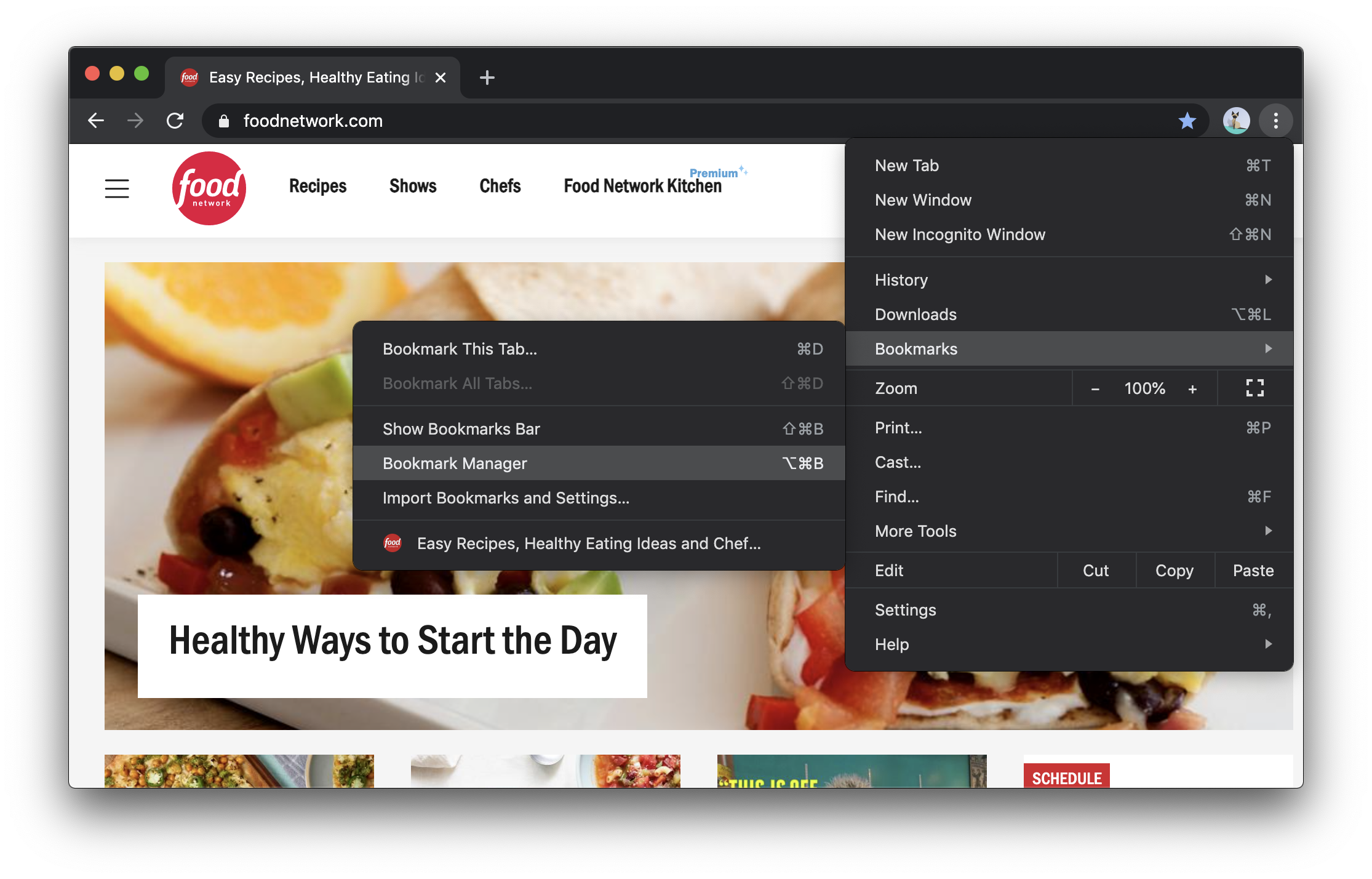
Task: Expand the Bookmarks submenu
Action: (1069, 349)
